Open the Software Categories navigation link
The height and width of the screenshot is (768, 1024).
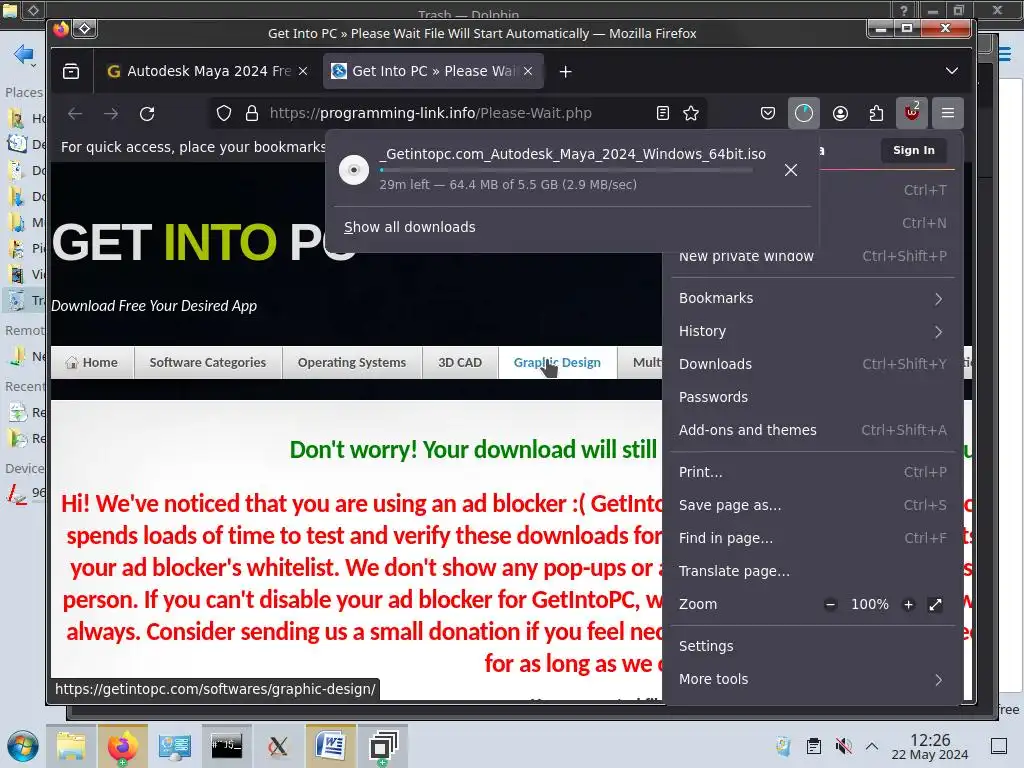[208, 362]
